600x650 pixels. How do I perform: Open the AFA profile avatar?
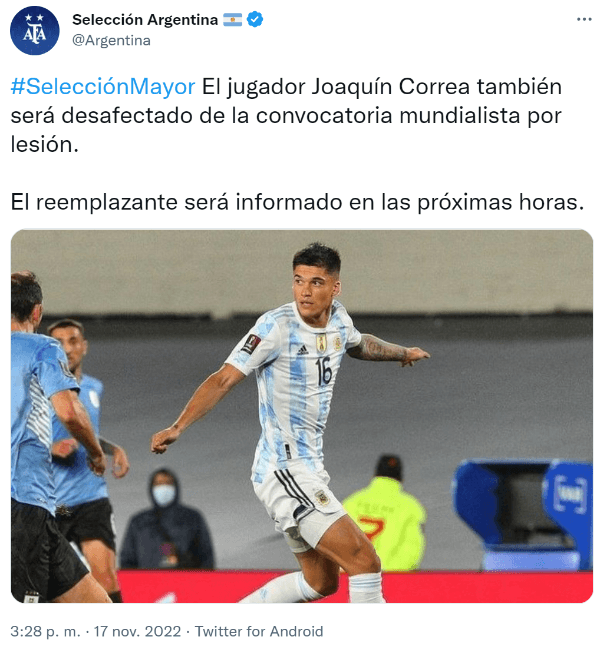coord(34,30)
